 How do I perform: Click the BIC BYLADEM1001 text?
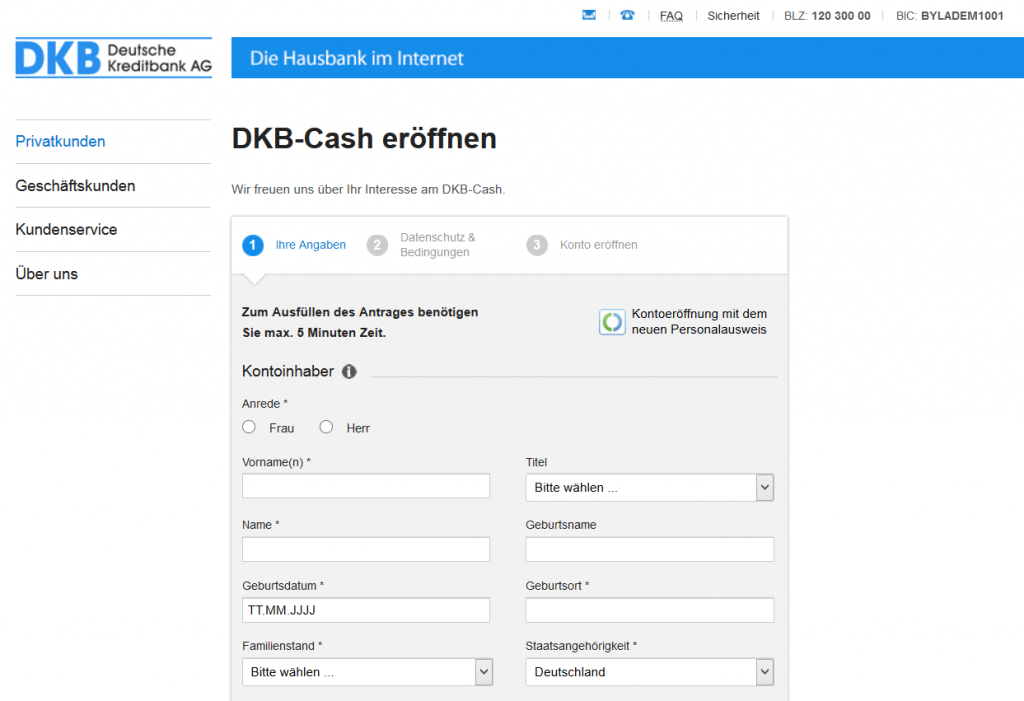(x=950, y=16)
